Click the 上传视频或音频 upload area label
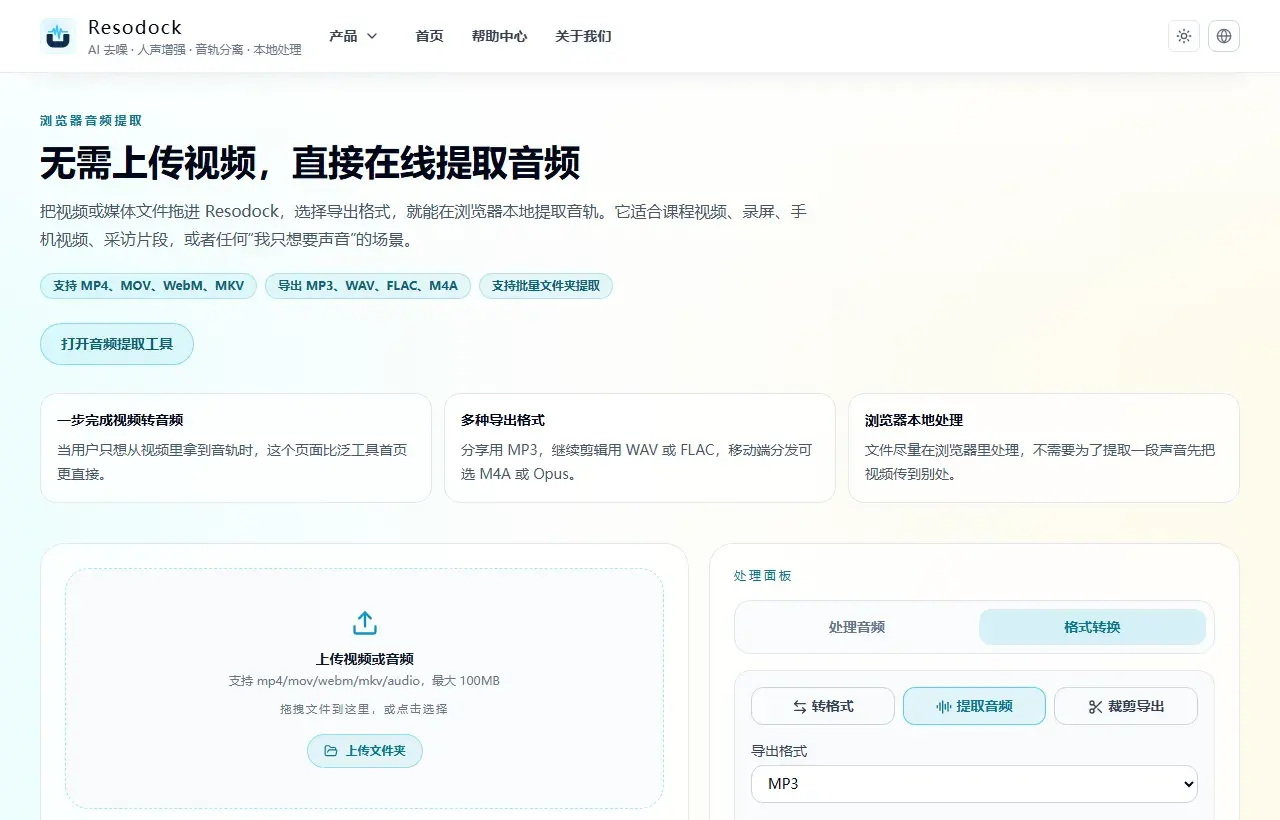Image resolution: width=1280 pixels, height=820 pixels. 365,659
